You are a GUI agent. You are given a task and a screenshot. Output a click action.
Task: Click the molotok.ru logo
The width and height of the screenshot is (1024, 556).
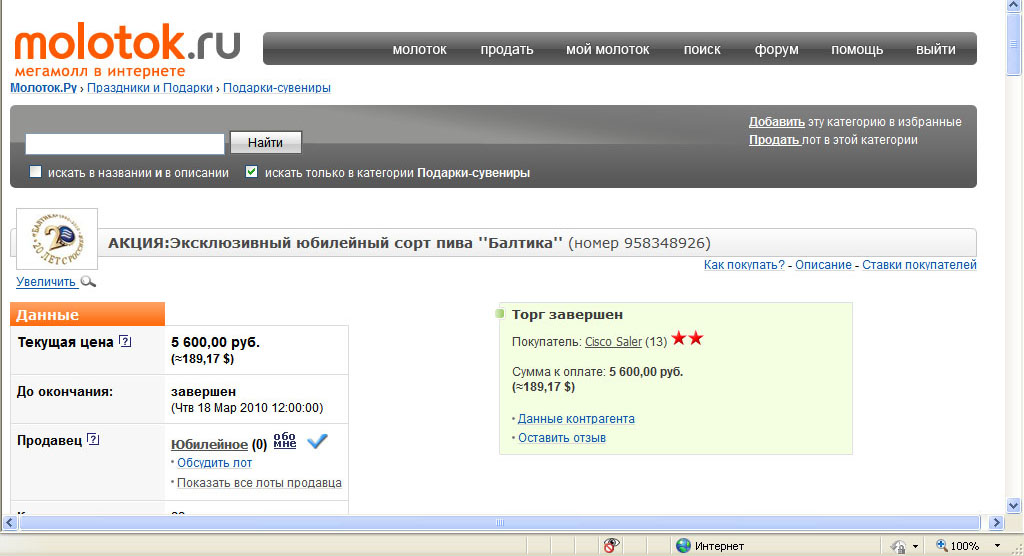pyautogui.click(x=126, y=47)
